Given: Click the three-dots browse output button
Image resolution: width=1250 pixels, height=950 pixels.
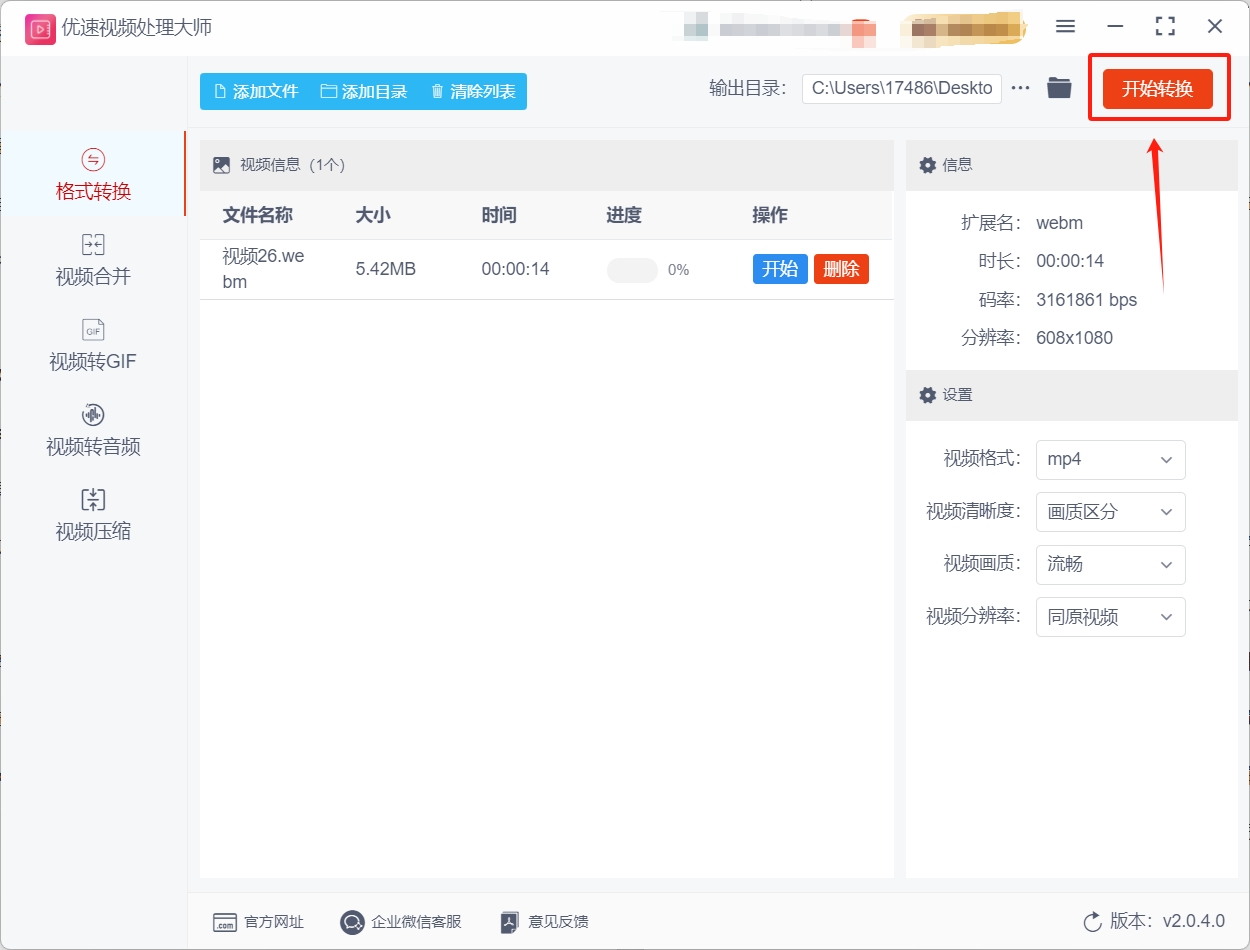Looking at the screenshot, I should click(x=1020, y=88).
